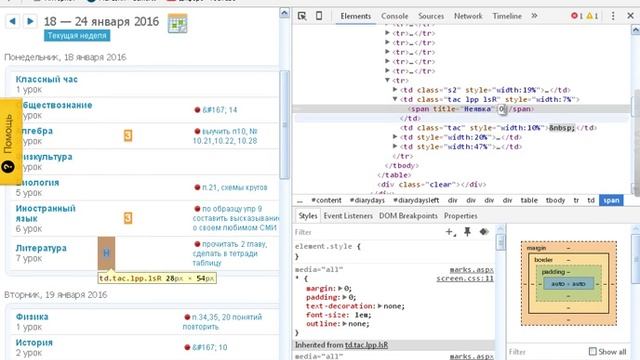This screenshot has height=360, width=640.
Task: Expand the margin property triangle
Action: [x=340, y=288]
